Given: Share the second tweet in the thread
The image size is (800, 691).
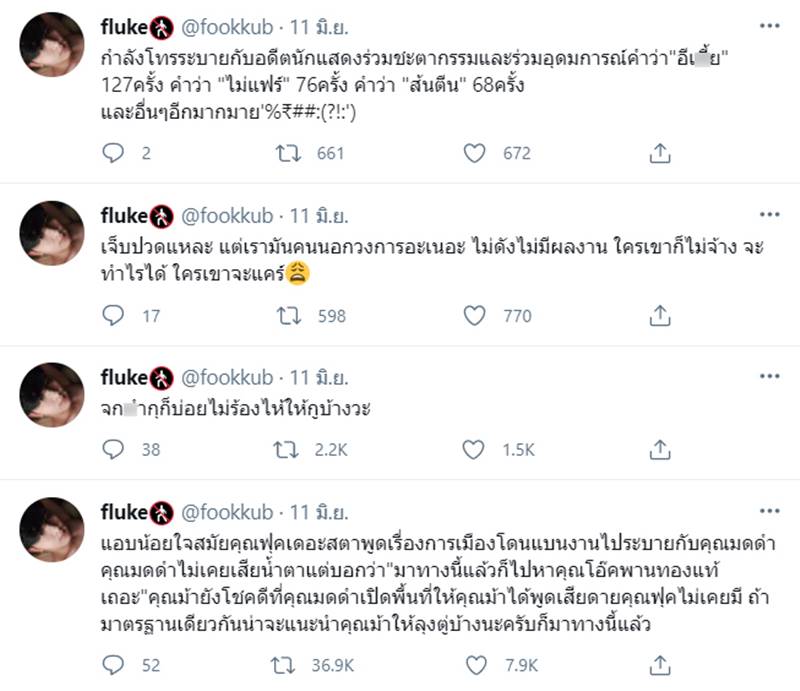Looking at the screenshot, I should [659, 316].
